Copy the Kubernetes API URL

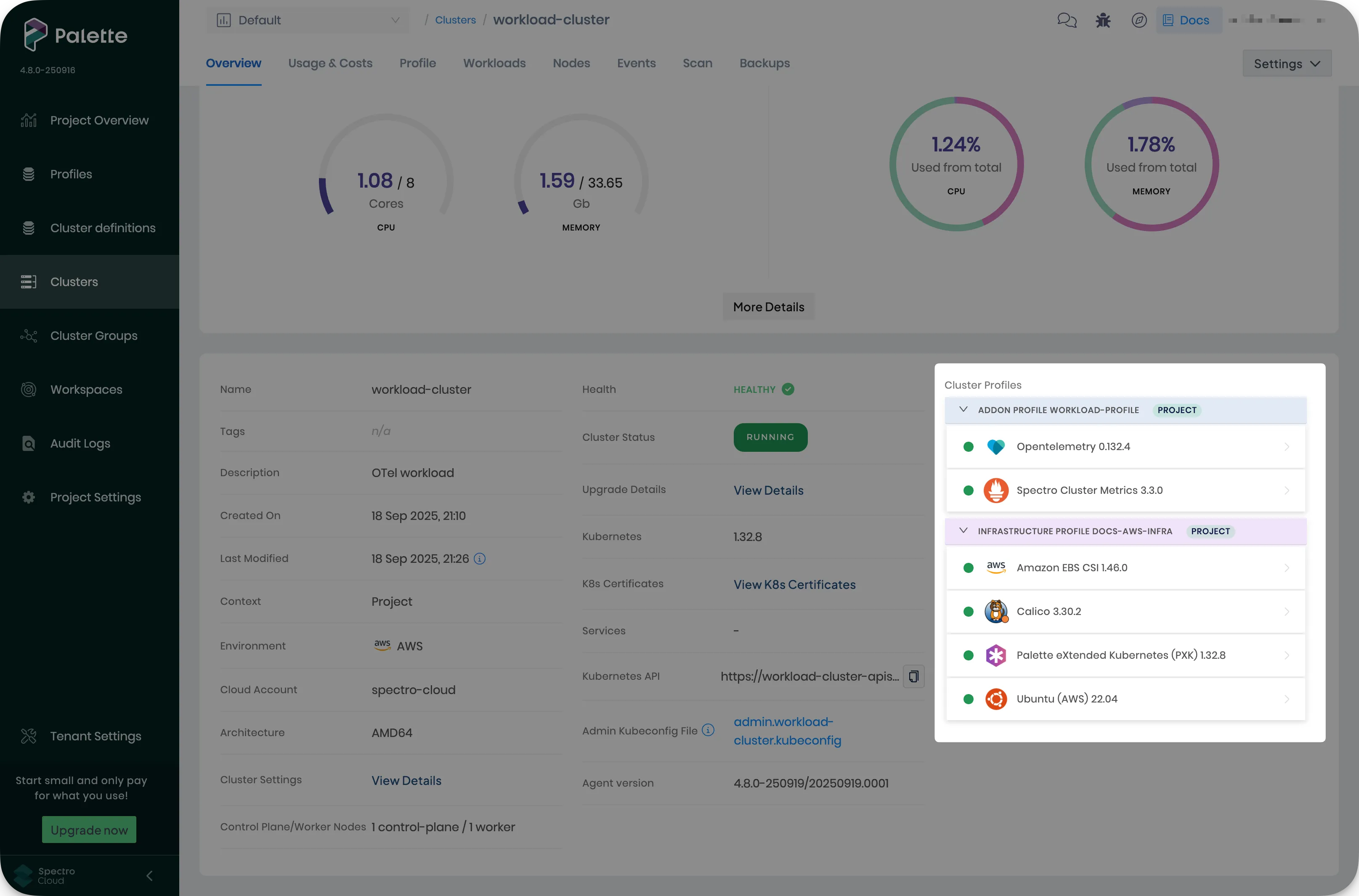[913, 676]
